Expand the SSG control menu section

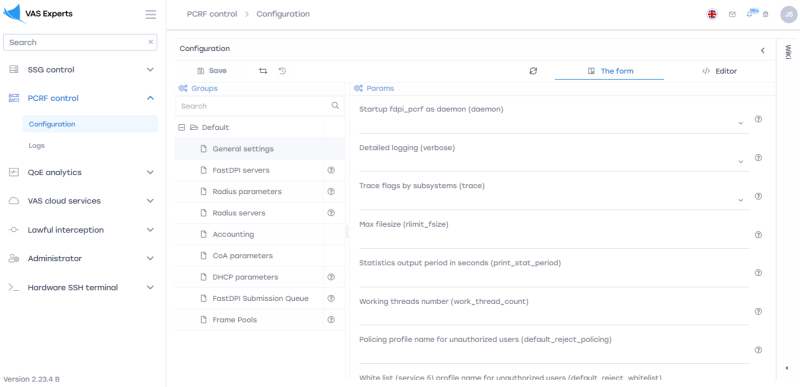click(83, 69)
